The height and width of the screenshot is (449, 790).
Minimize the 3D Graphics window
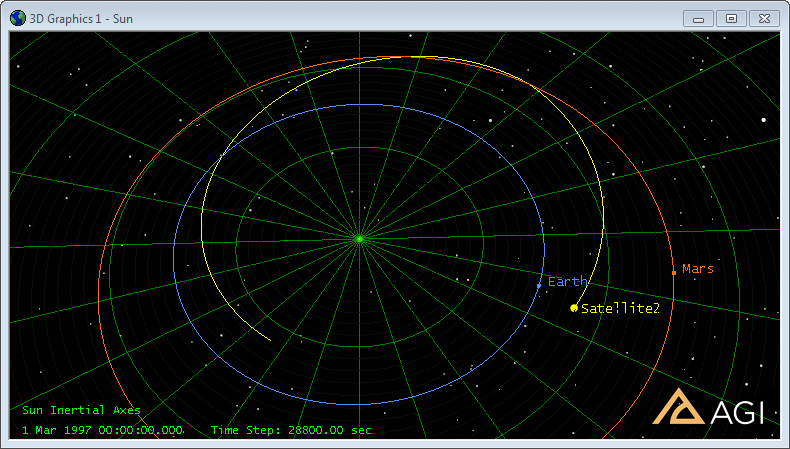[x=699, y=18]
